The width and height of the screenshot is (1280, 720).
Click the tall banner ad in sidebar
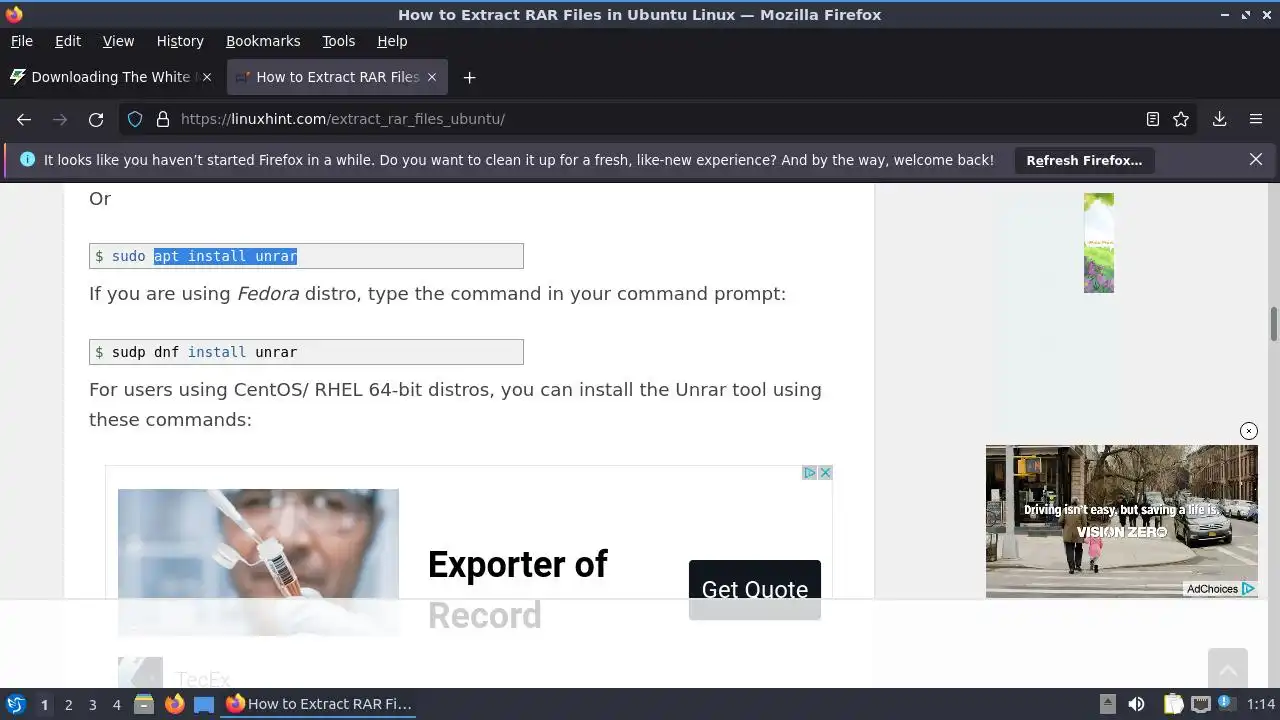pos(1098,243)
